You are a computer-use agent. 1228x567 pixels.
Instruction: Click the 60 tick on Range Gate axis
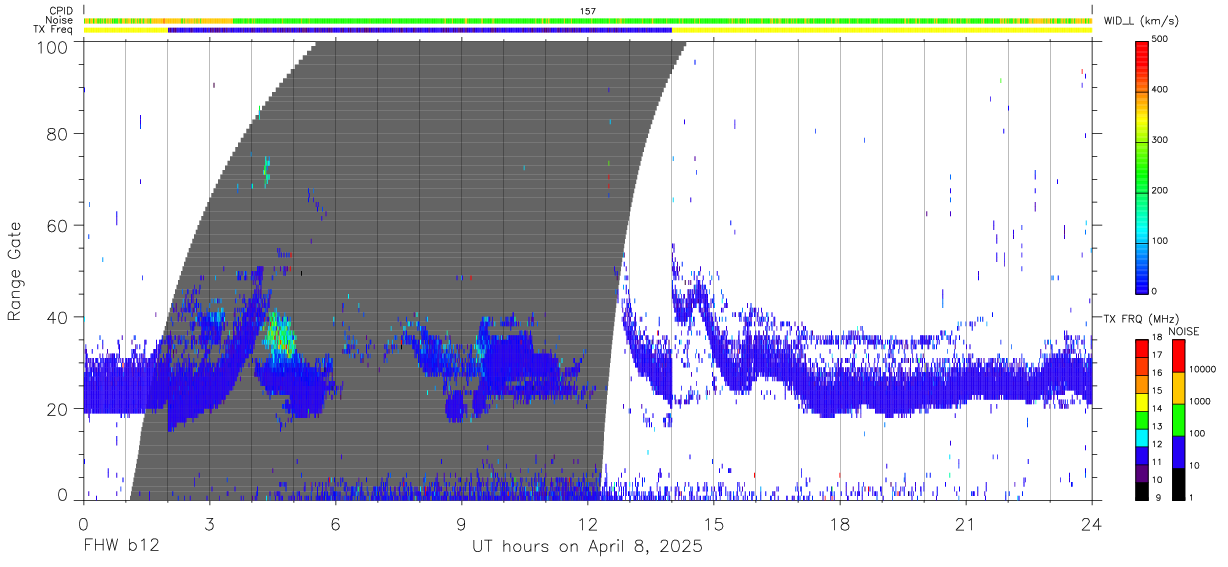[x=59, y=225]
